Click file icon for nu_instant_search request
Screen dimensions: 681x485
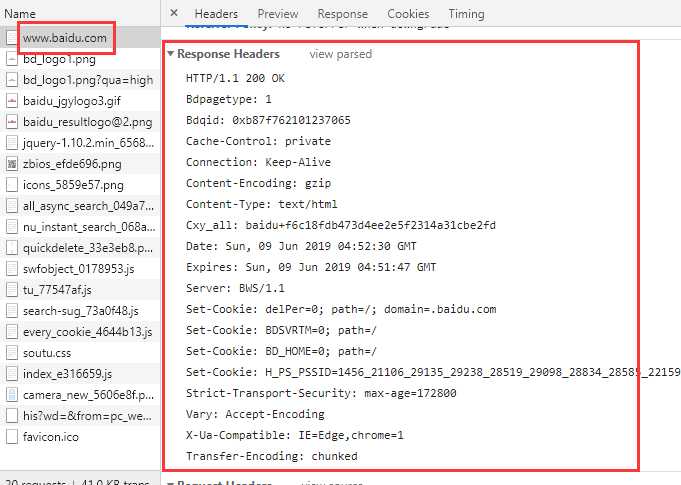(12, 227)
